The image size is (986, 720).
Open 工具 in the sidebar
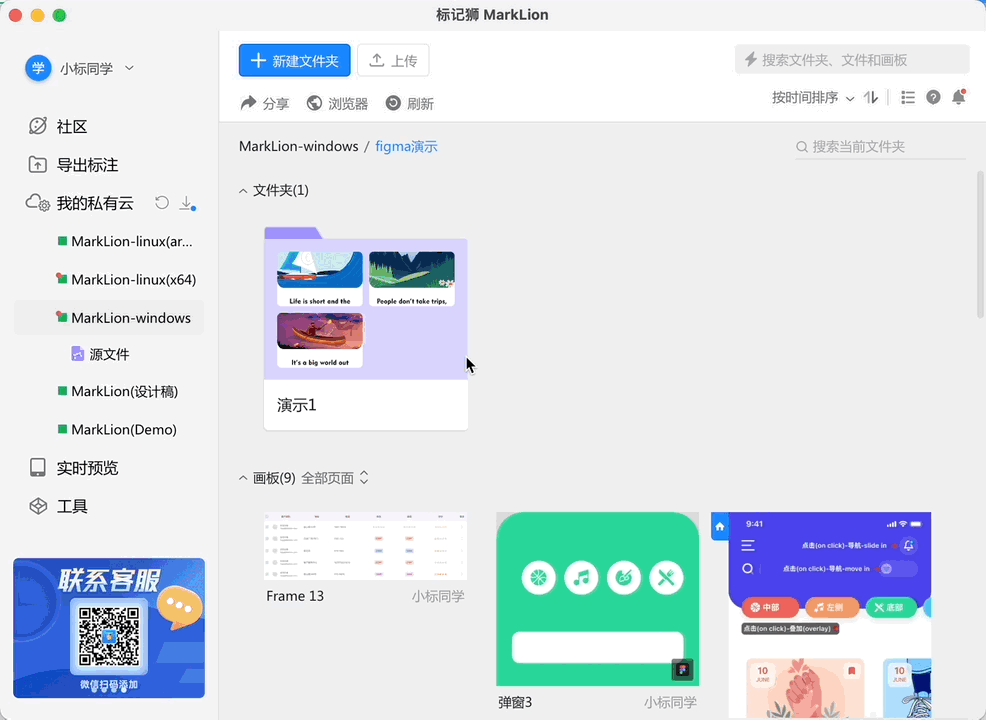(x=71, y=506)
